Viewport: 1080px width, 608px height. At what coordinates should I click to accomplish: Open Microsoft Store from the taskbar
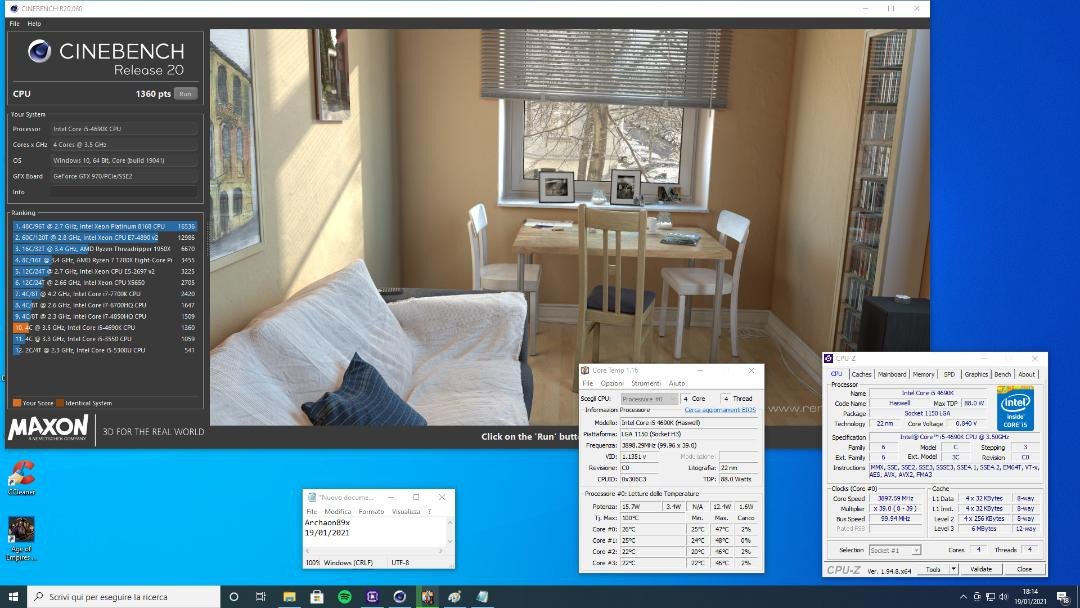pyautogui.click(x=317, y=596)
